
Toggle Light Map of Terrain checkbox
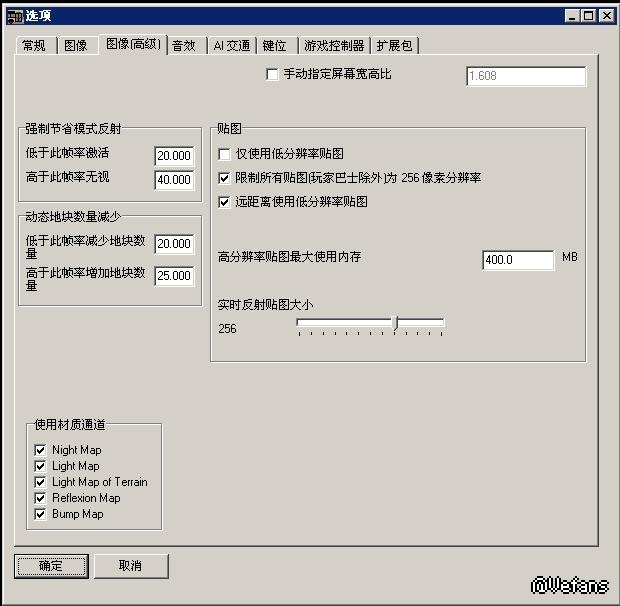[x=40, y=482]
